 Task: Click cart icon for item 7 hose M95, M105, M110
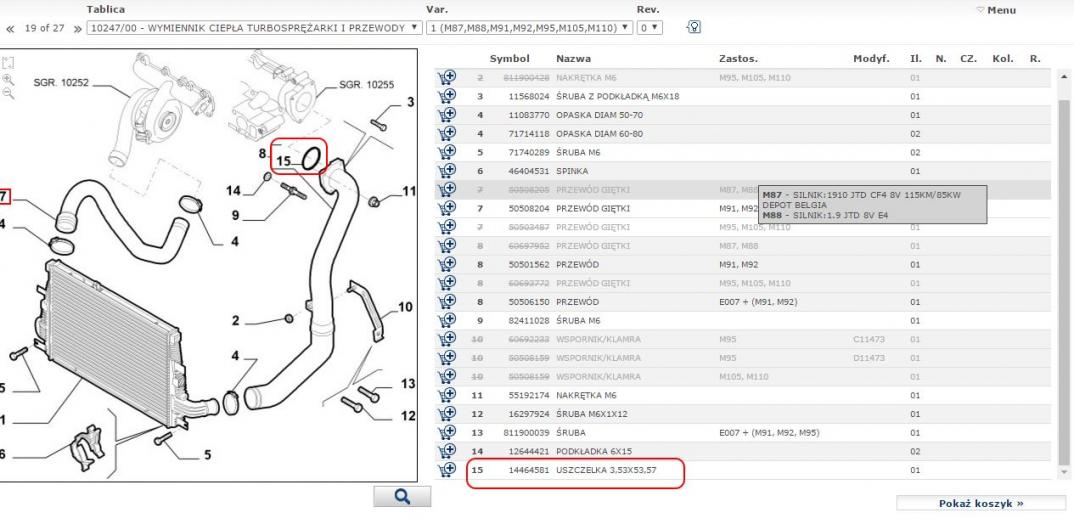pos(447,227)
